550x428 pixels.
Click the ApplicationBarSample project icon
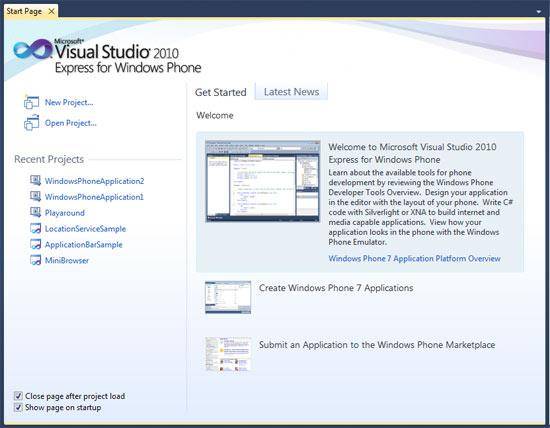coord(35,244)
